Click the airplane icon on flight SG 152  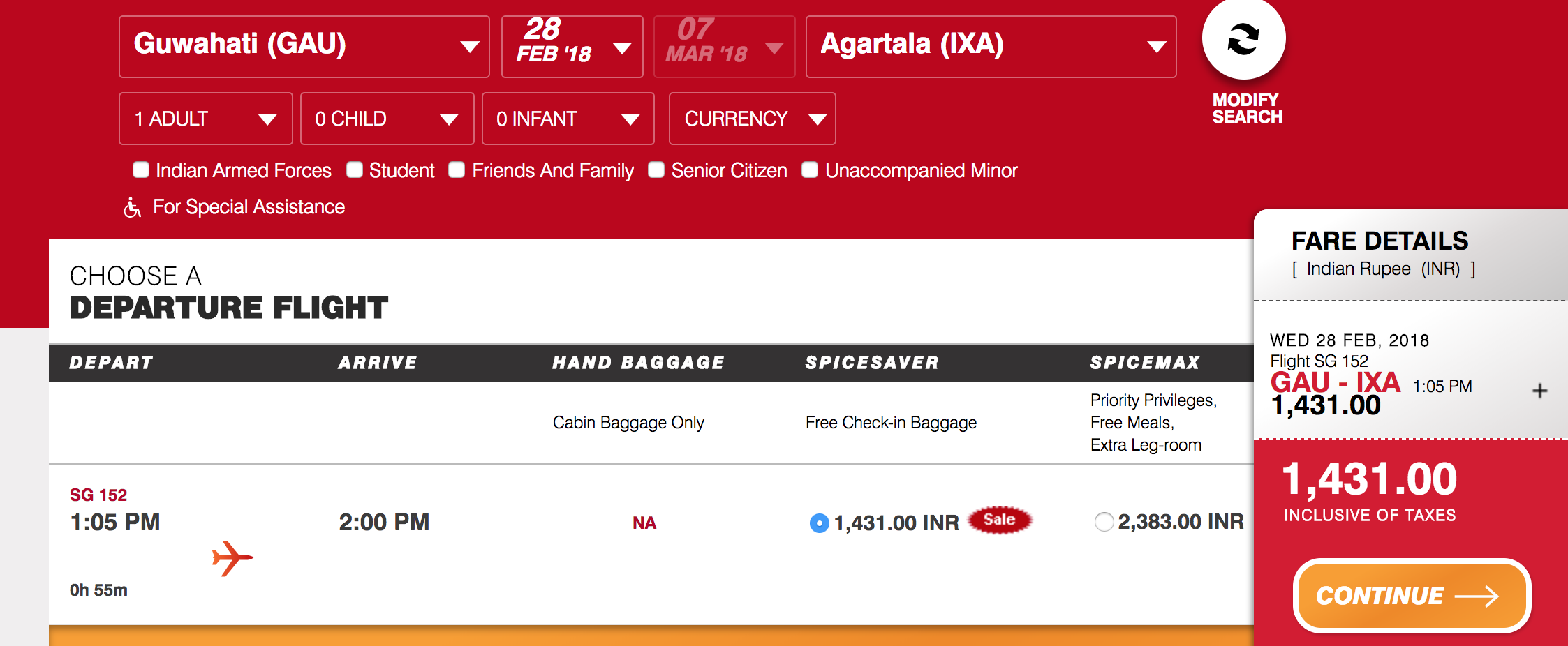click(x=230, y=557)
